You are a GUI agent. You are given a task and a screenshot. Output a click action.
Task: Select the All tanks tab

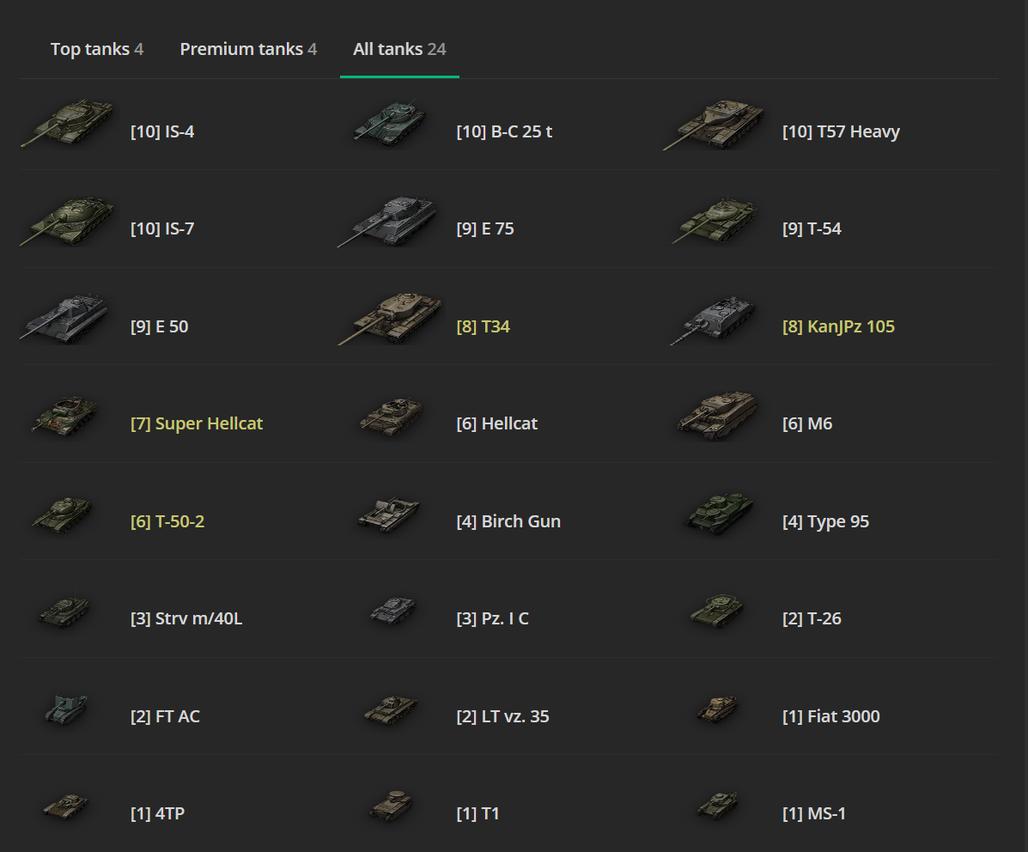399,49
